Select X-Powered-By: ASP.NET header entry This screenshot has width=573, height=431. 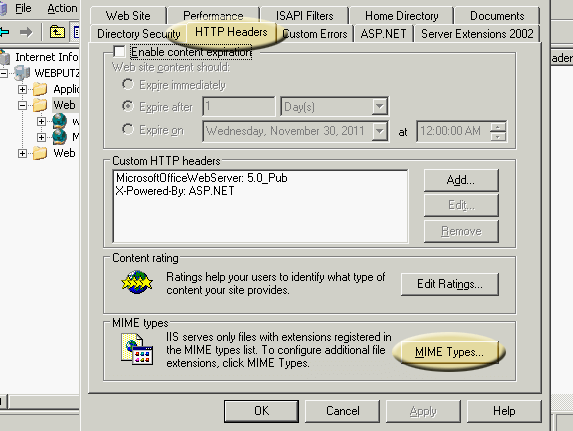(x=175, y=191)
